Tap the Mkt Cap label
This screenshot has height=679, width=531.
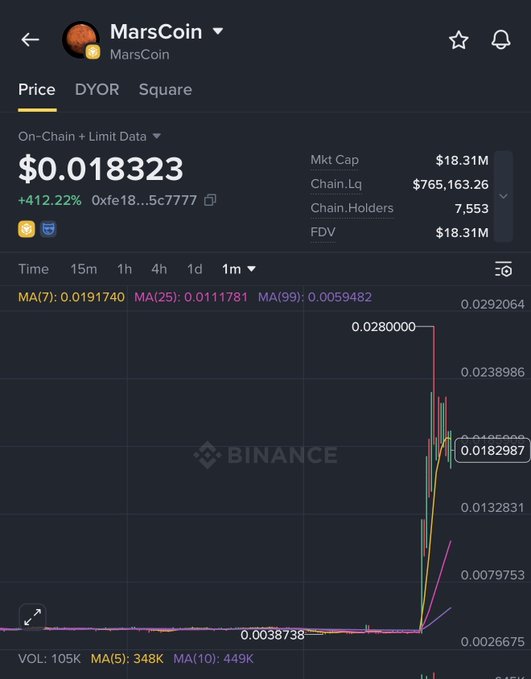334,160
